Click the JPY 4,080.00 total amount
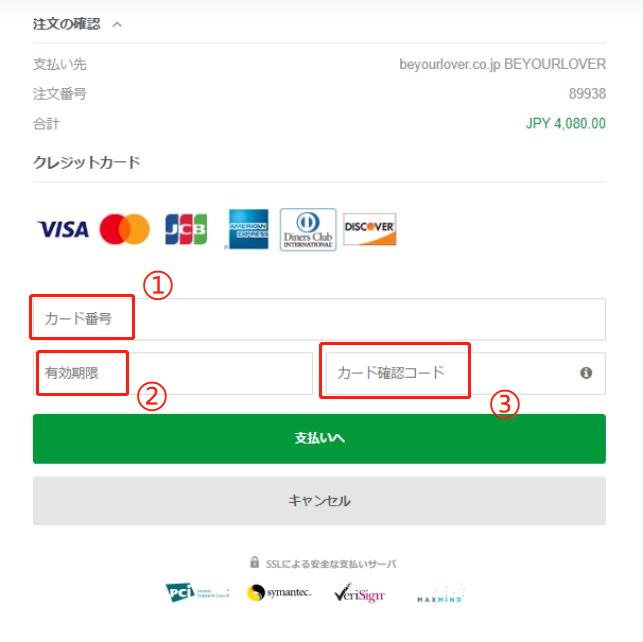The image size is (643, 642). pos(565,123)
